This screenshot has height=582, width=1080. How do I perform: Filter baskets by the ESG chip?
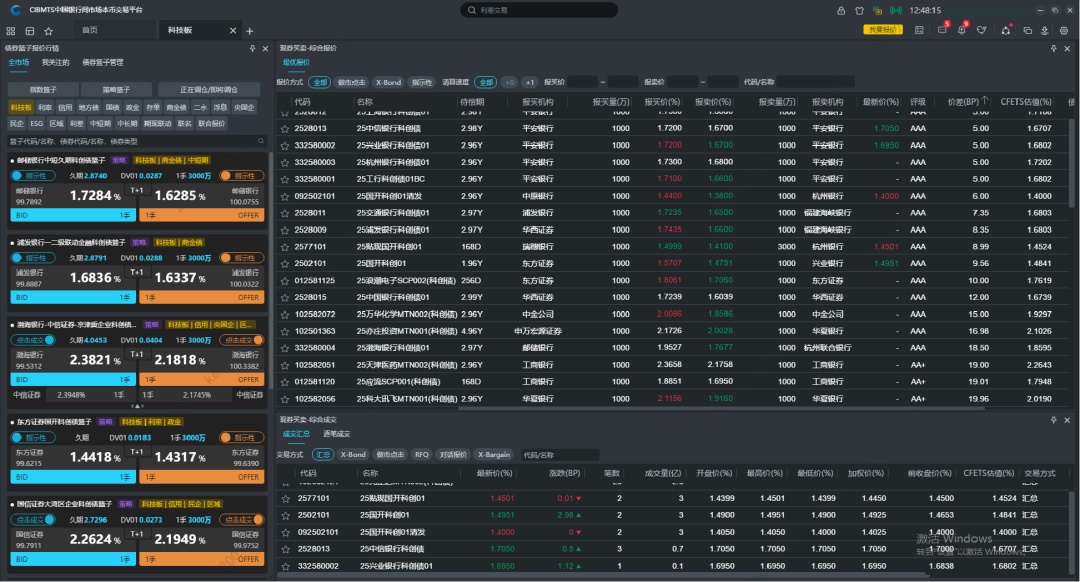tap(37, 124)
